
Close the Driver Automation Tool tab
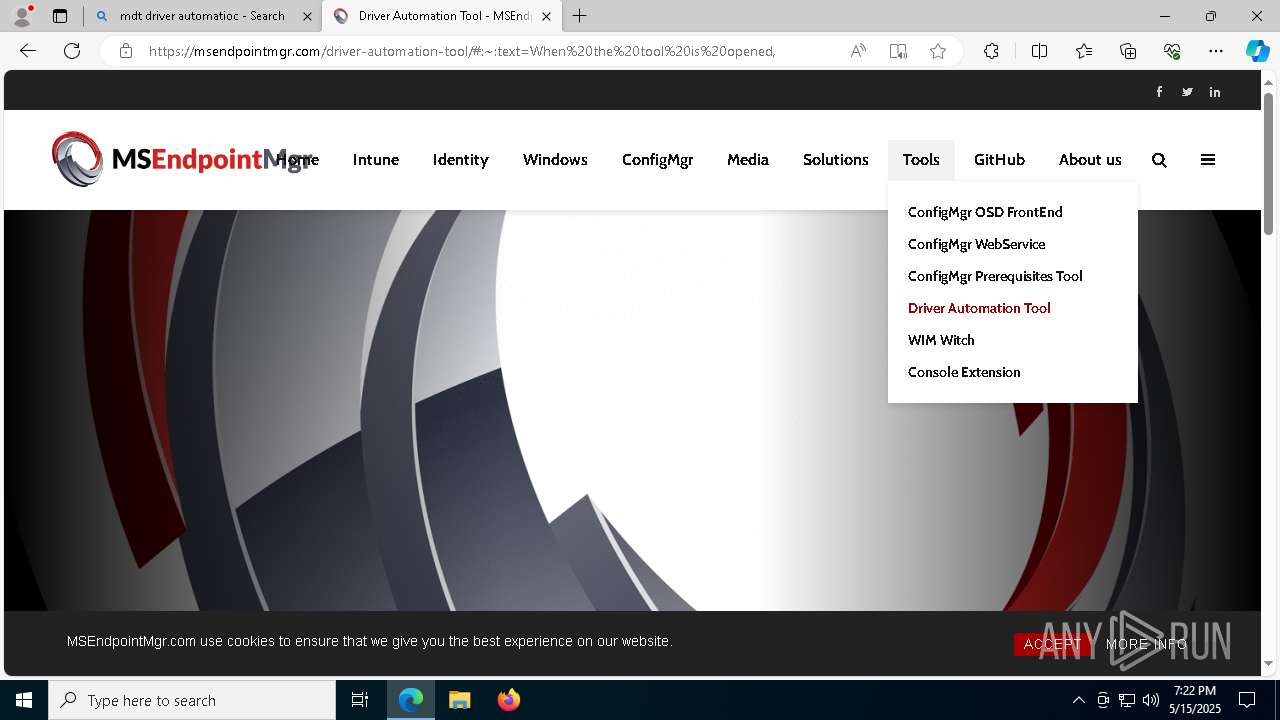coord(546,16)
